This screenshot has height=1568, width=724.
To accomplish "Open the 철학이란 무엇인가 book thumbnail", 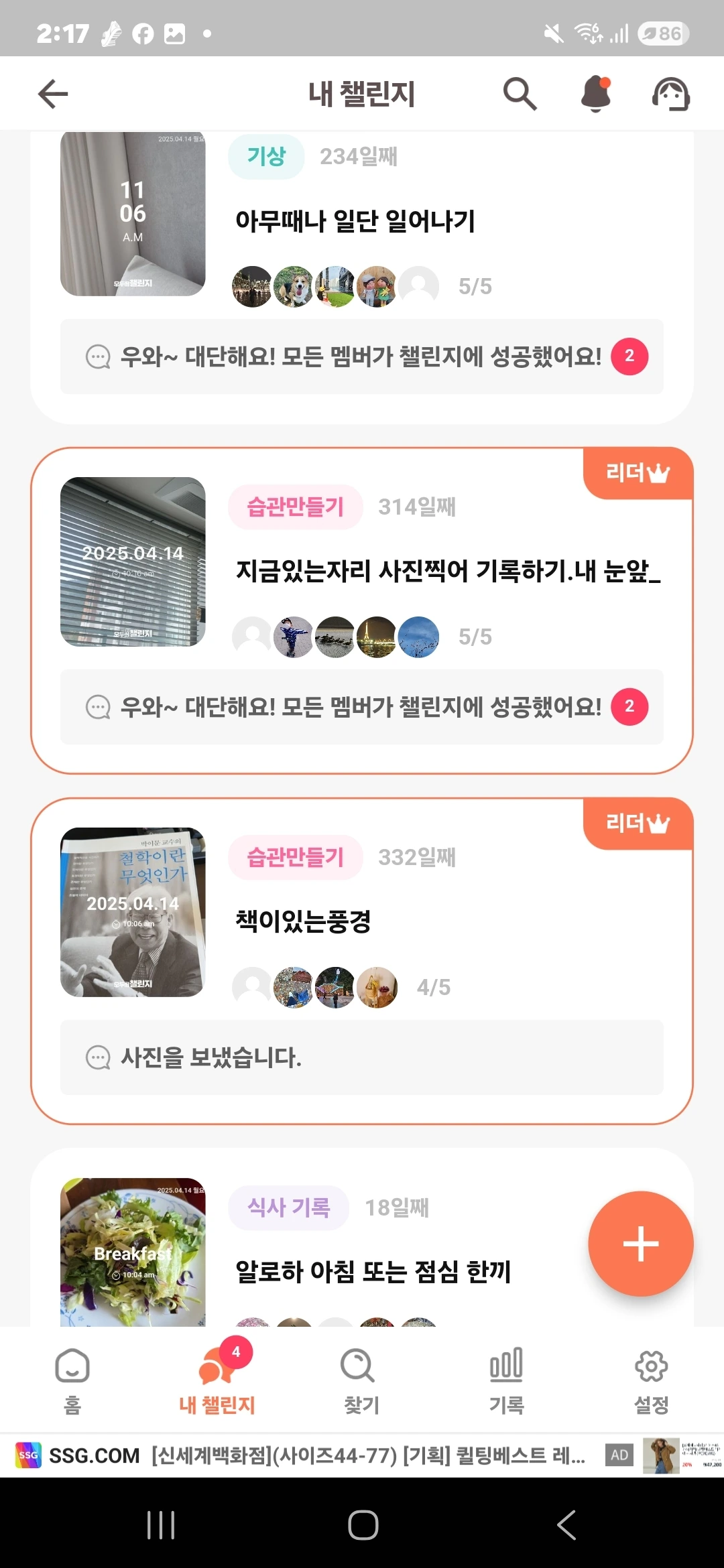I will 133,913.
